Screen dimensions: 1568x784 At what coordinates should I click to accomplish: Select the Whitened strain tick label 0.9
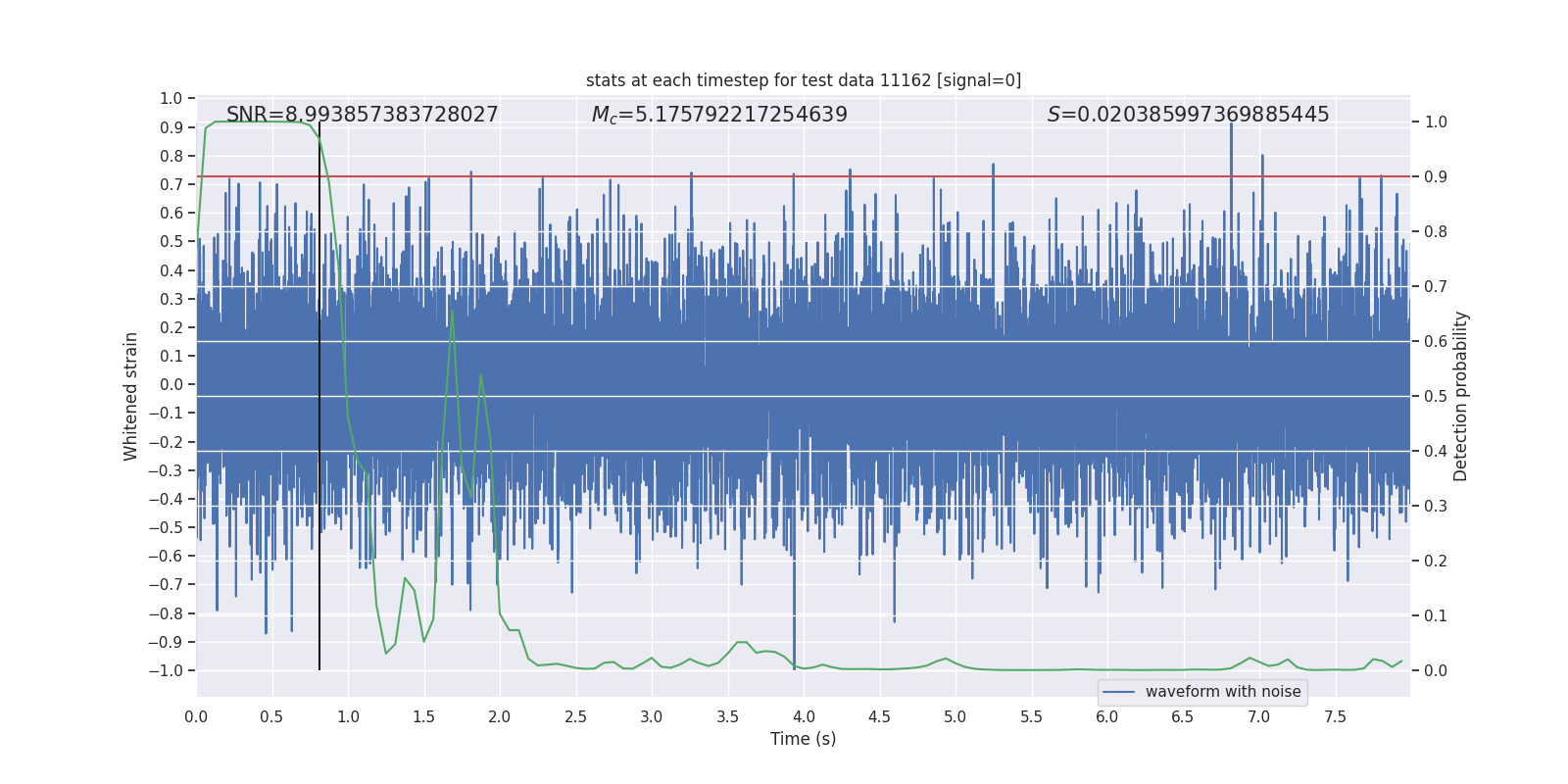point(171,127)
